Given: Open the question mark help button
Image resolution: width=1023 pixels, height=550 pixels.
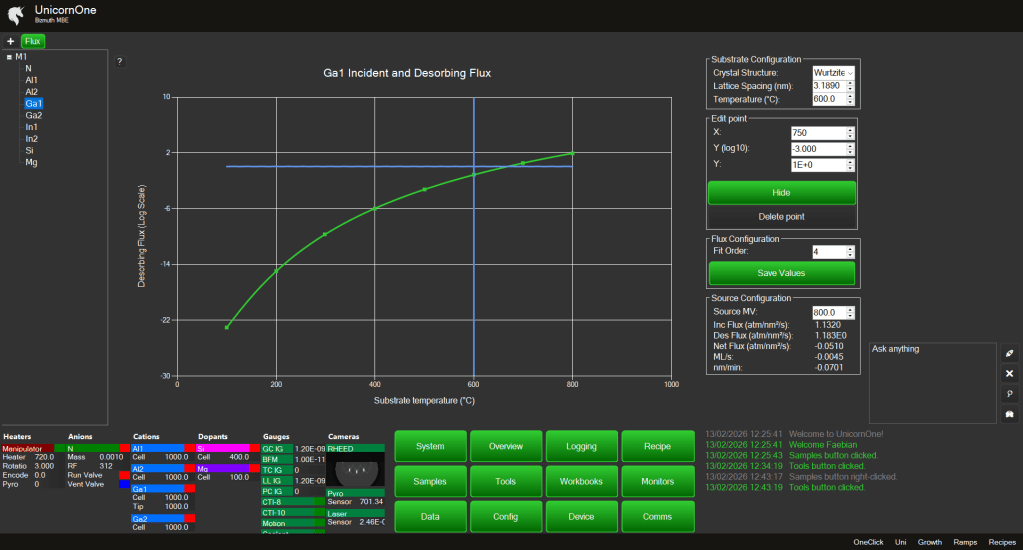Looking at the screenshot, I should 120,61.
